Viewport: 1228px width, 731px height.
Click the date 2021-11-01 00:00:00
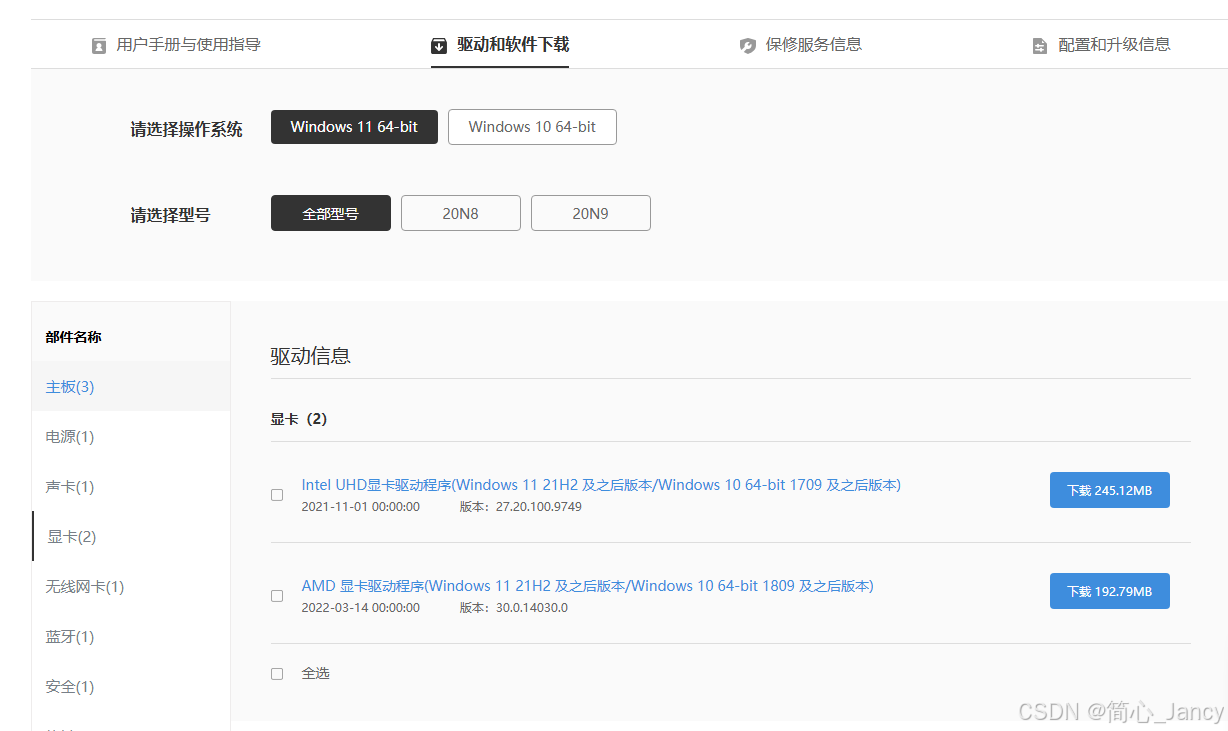[x=360, y=507]
